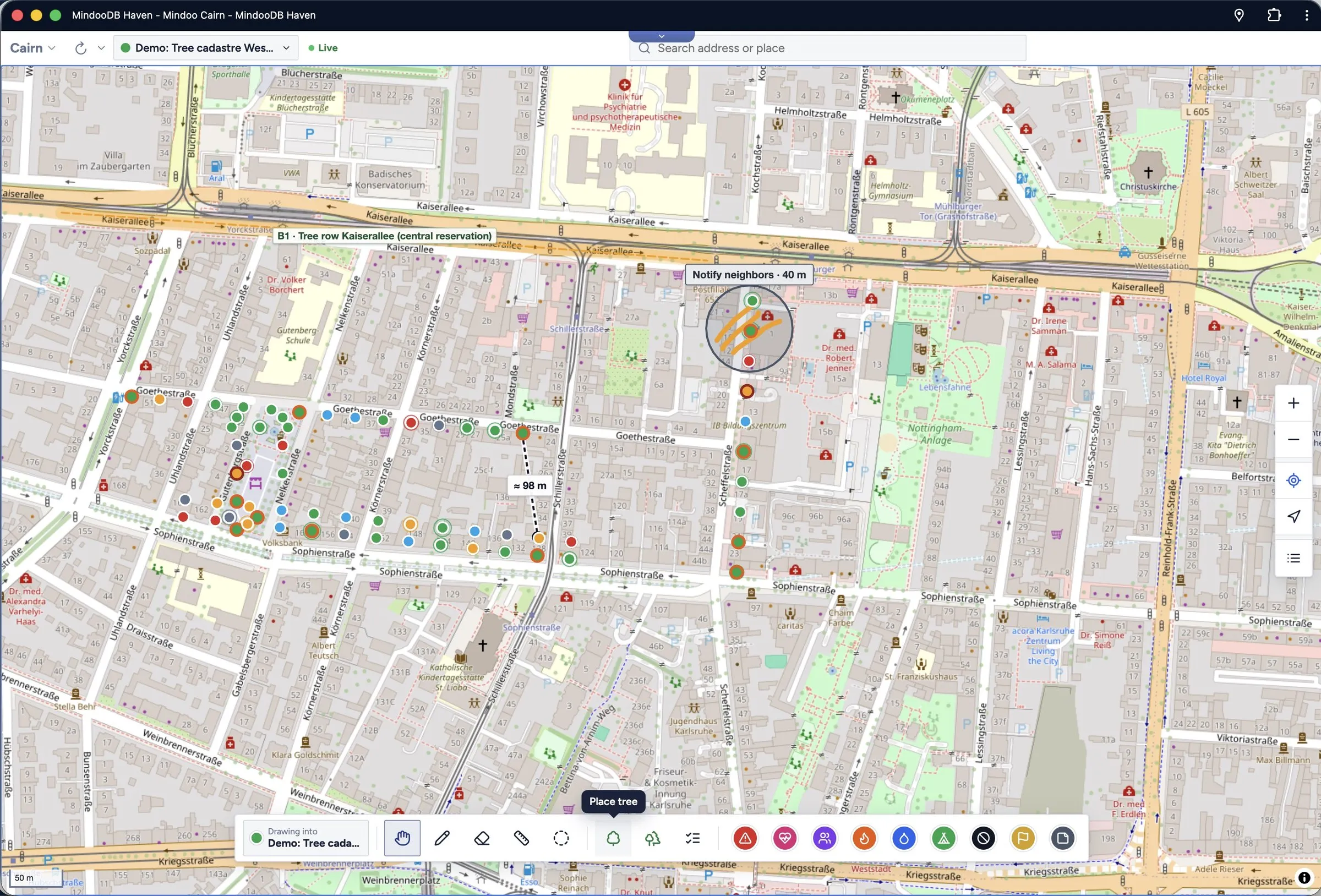Choose the orange fire marker
This screenshot has width=1321, height=896.
(x=864, y=838)
